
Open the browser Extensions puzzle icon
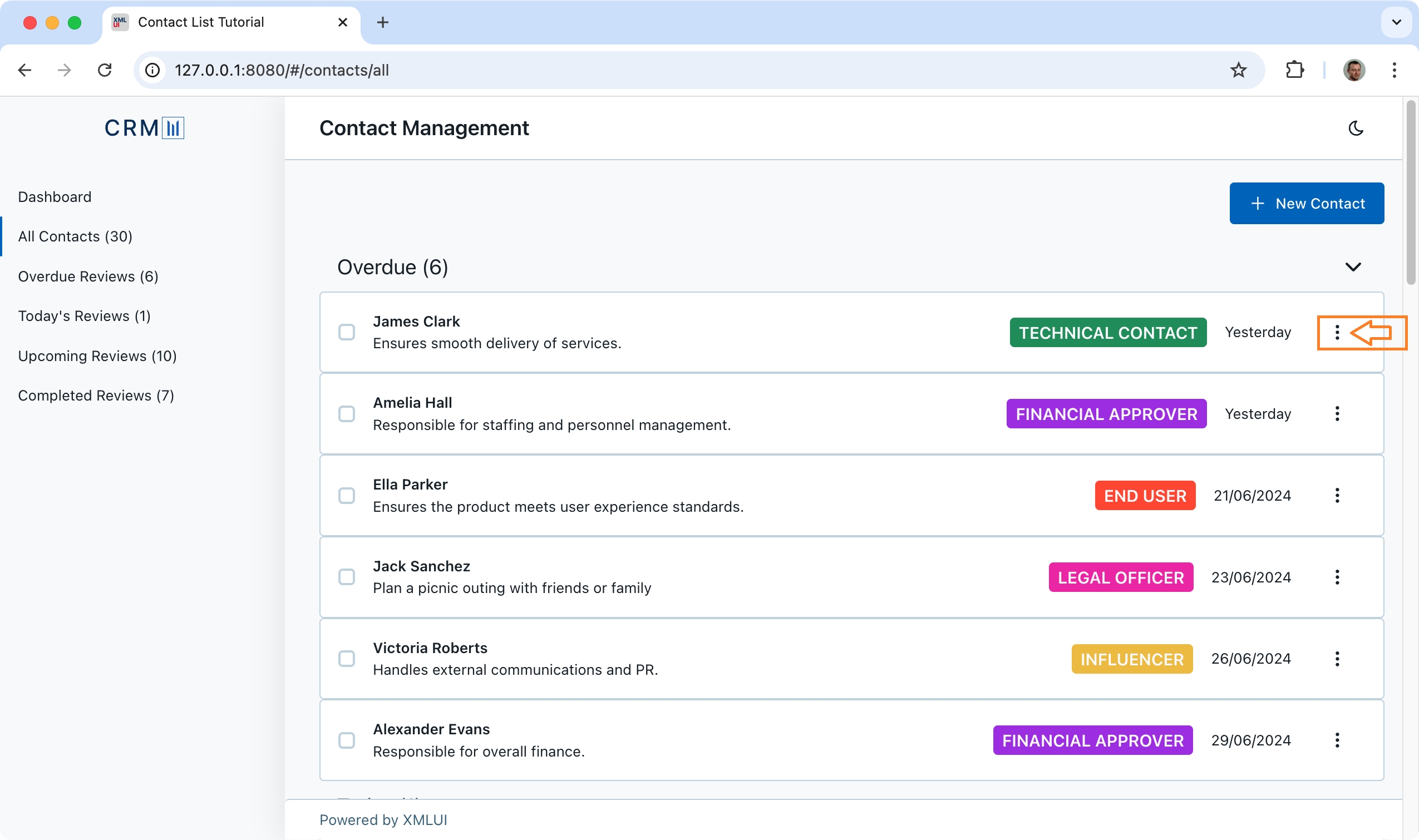1294,70
